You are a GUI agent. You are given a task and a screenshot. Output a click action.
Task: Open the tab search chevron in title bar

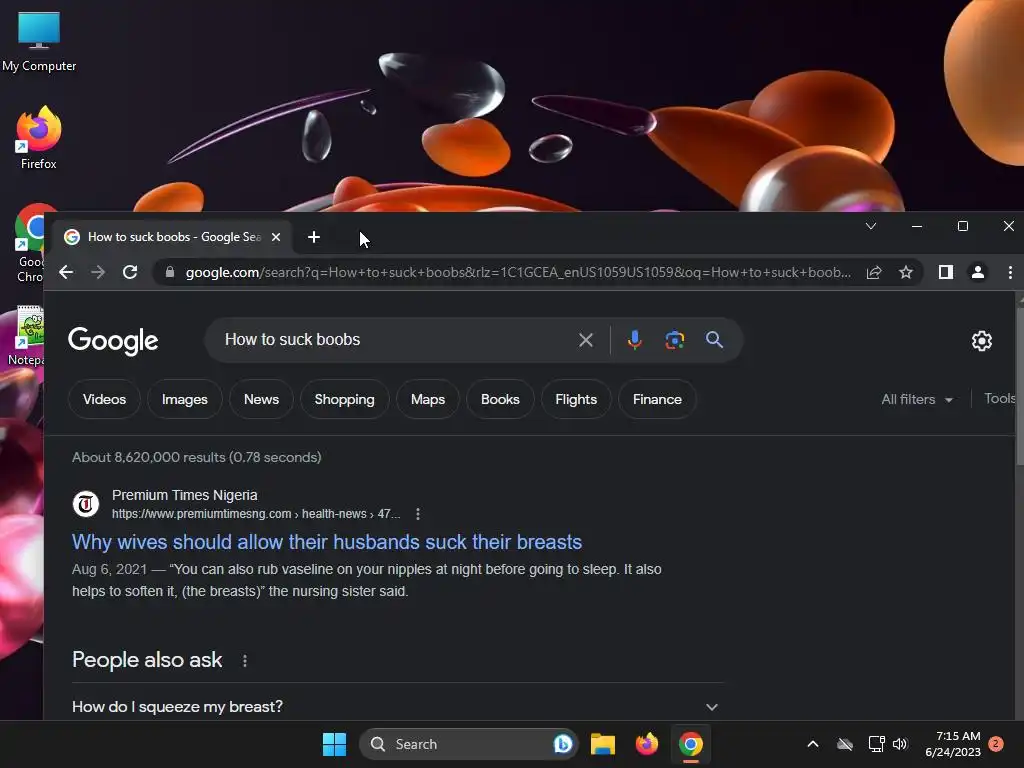click(x=871, y=226)
